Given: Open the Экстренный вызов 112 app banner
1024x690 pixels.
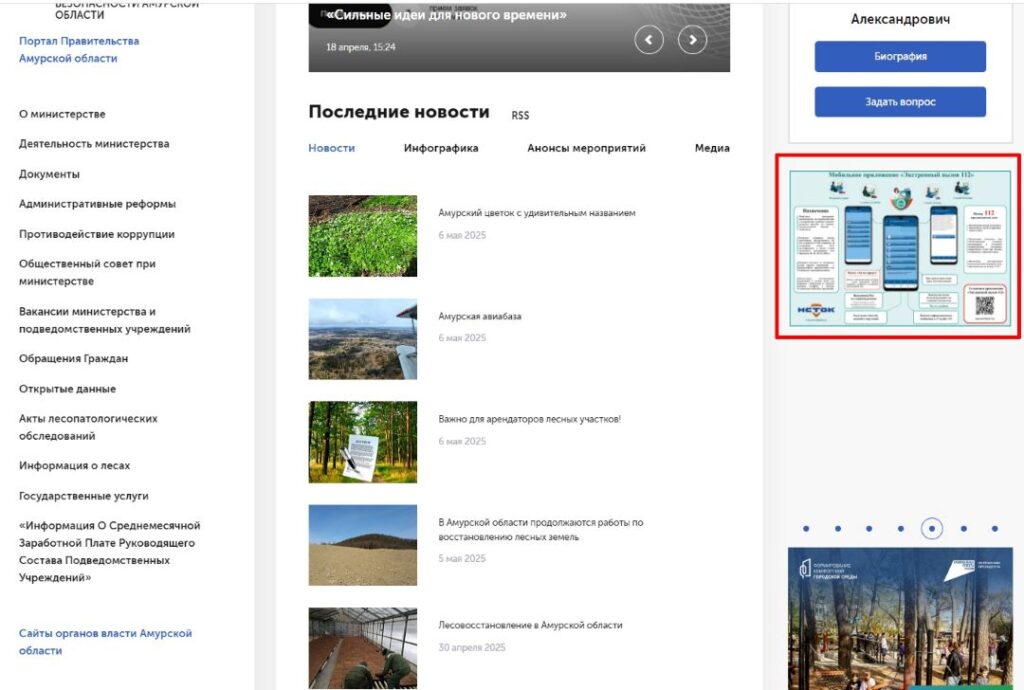Looking at the screenshot, I should (x=898, y=247).
